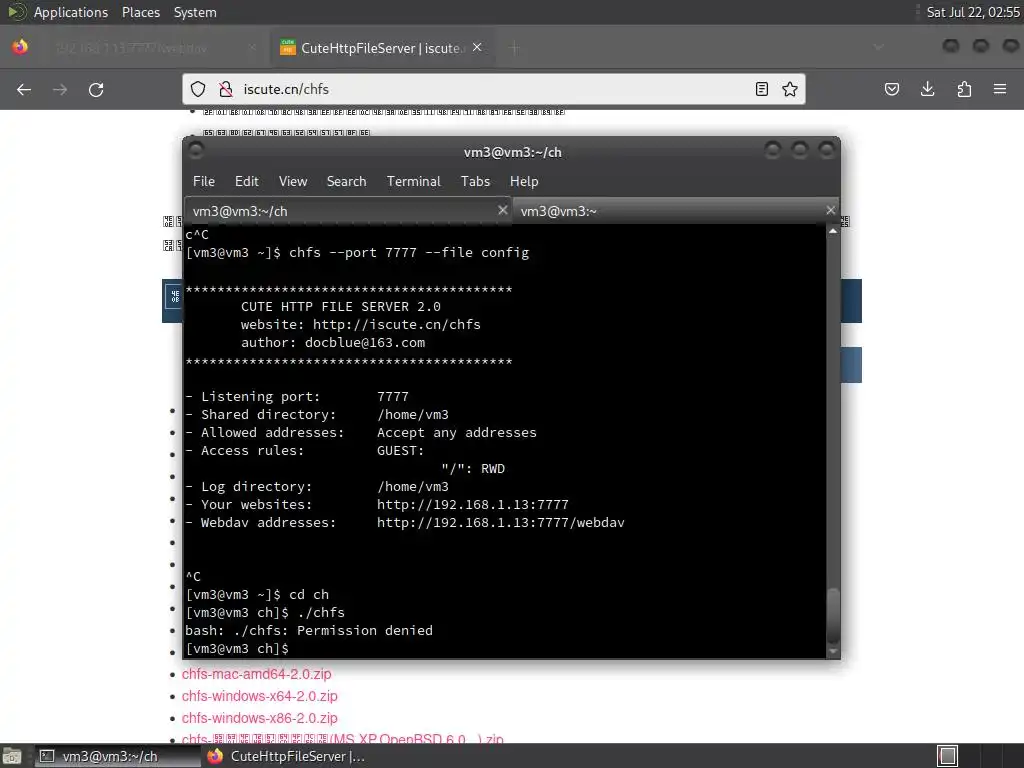Close the vm3@vm3:~ terminal tab
This screenshot has height=768, width=1024.
click(830, 210)
